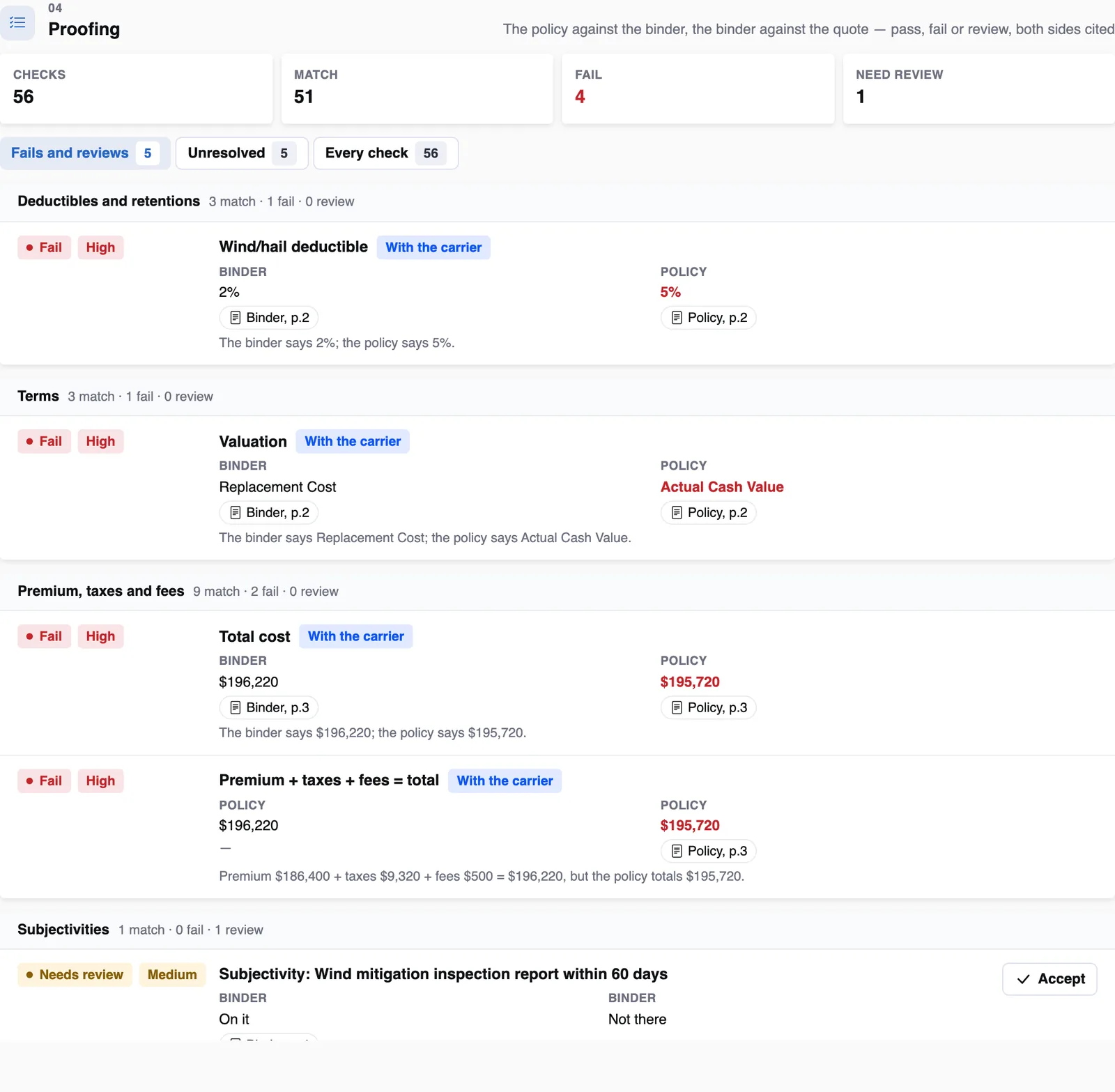Select the Match 51 summary card

(417, 89)
